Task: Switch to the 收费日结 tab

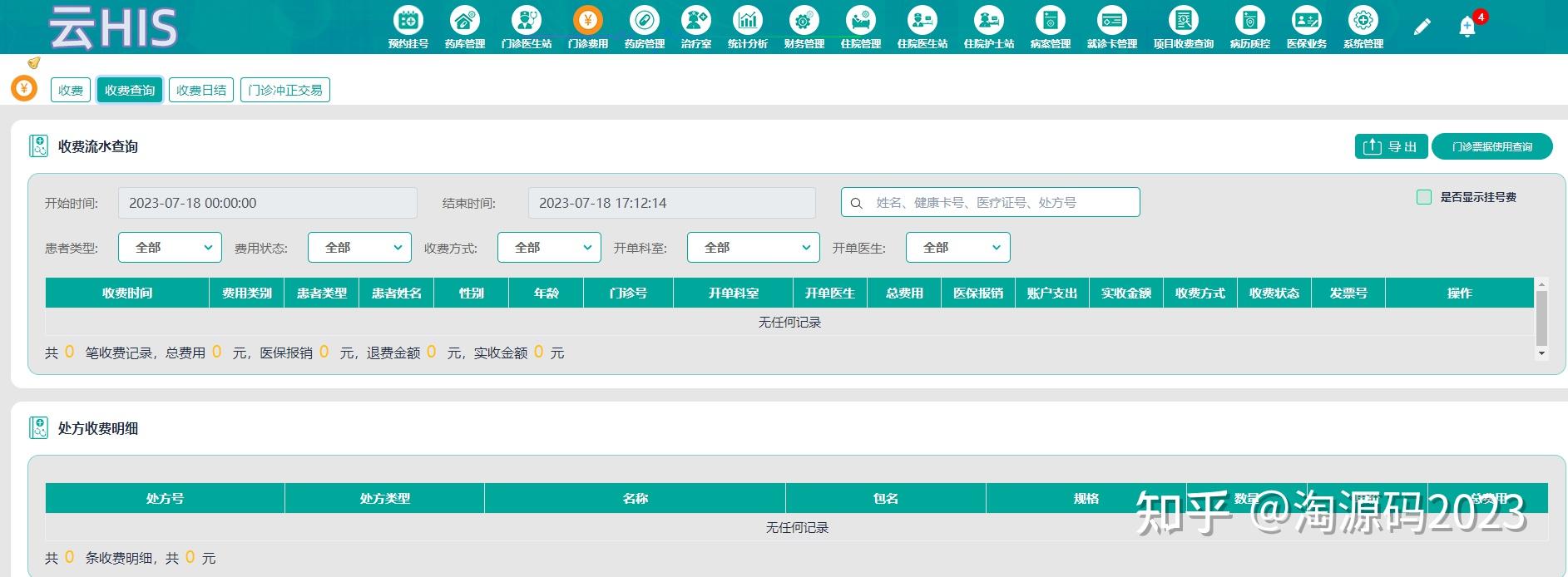Action: coord(201,90)
